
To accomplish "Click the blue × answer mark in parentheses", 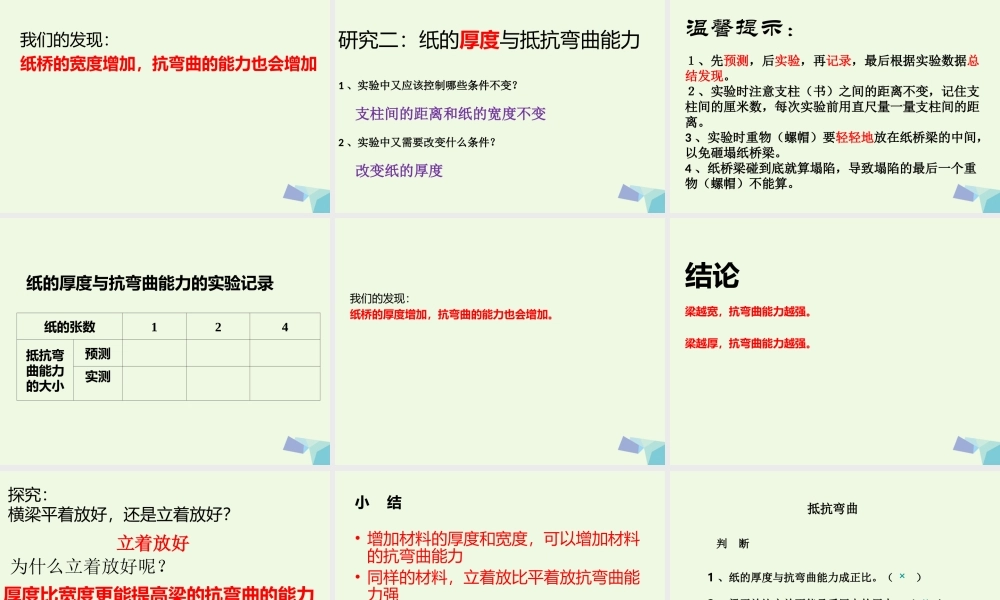I will pos(902,576).
